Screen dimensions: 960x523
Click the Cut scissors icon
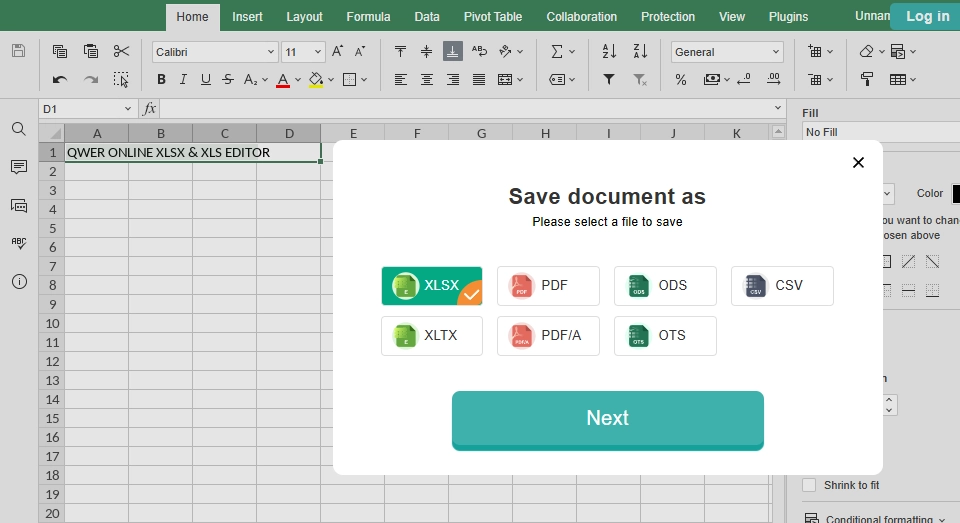tap(121, 51)
